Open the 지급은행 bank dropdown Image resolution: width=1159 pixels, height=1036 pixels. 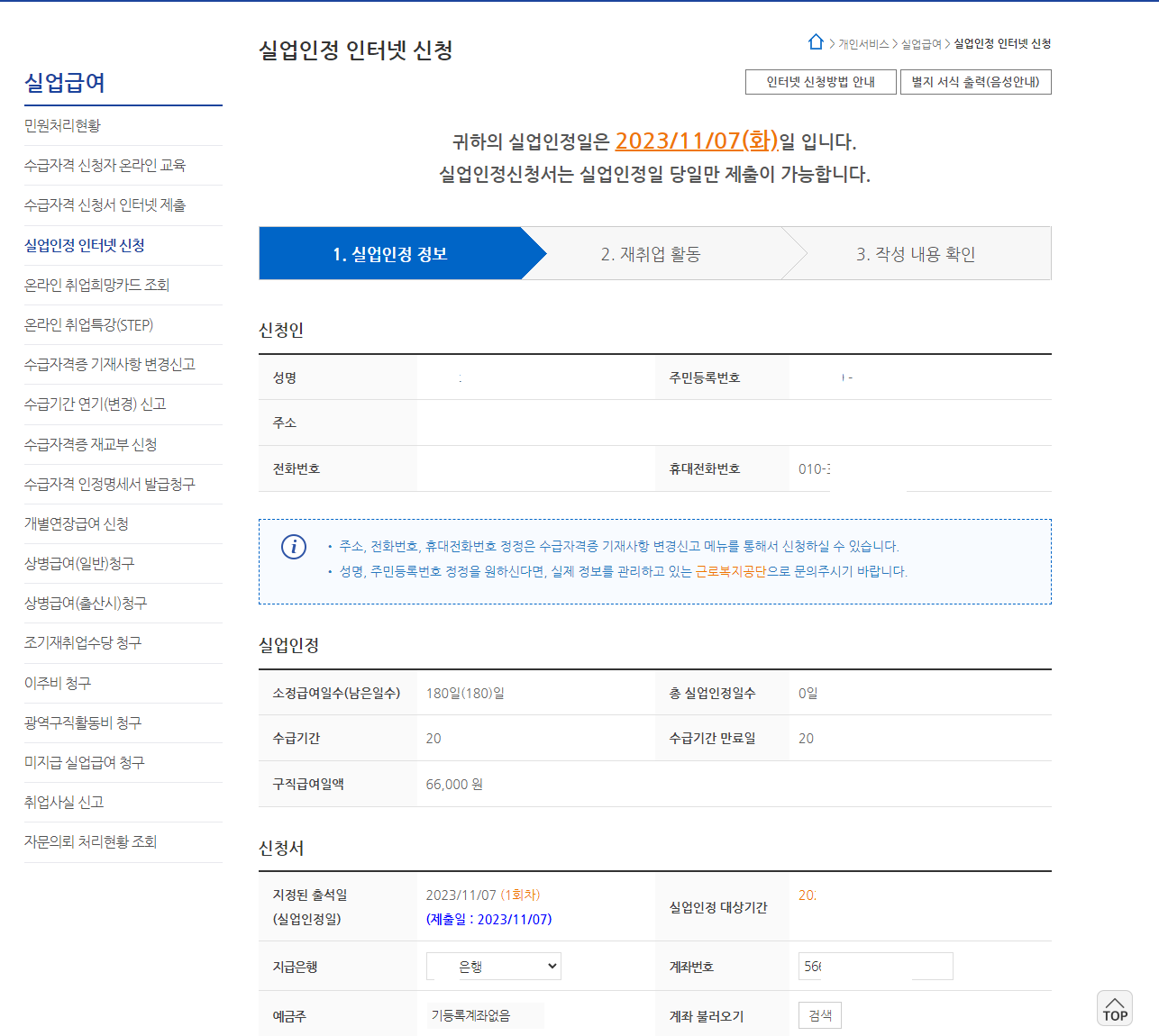tap(494, 967)
